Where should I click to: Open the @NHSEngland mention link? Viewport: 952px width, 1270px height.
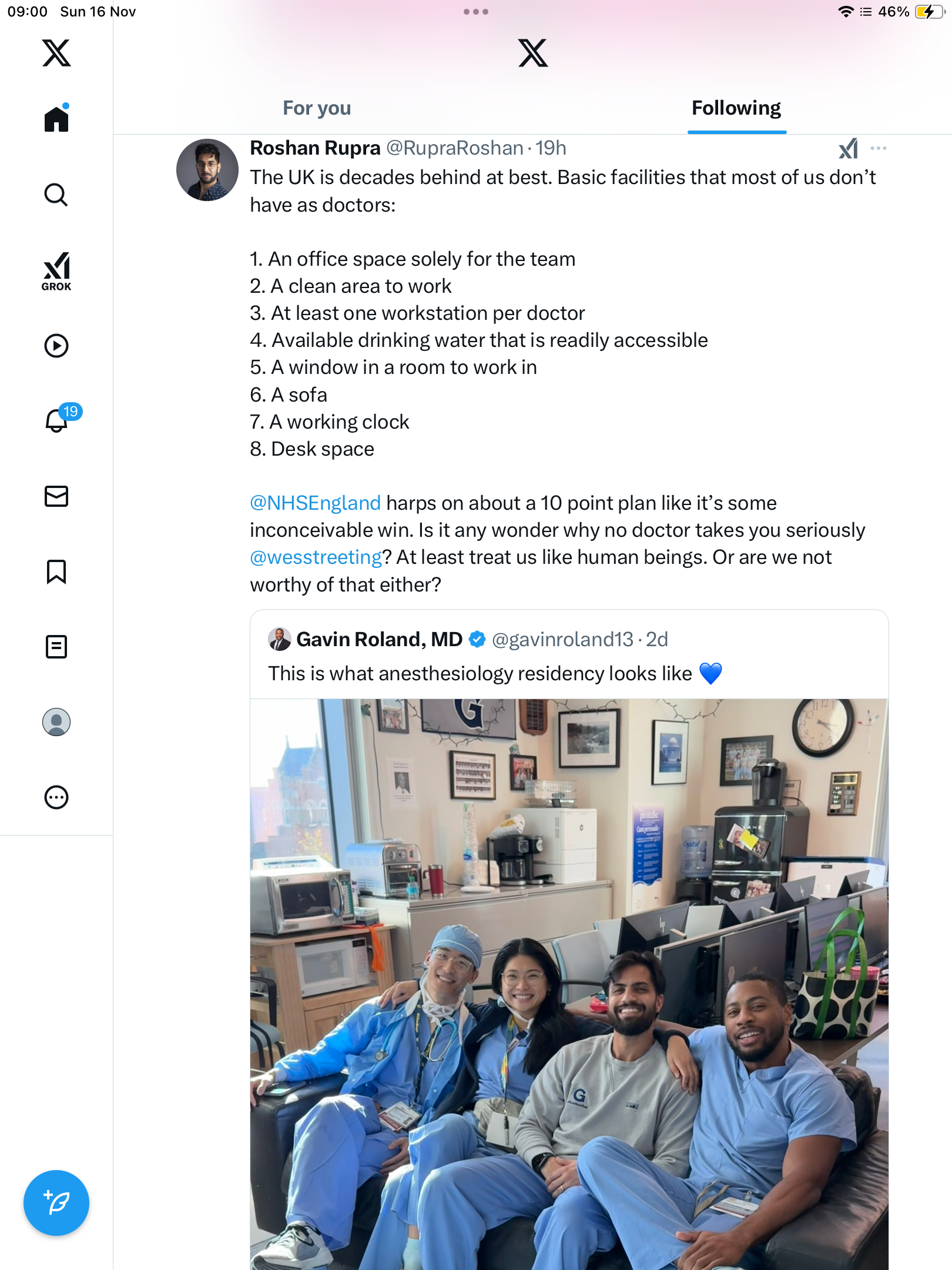point(316,503)
